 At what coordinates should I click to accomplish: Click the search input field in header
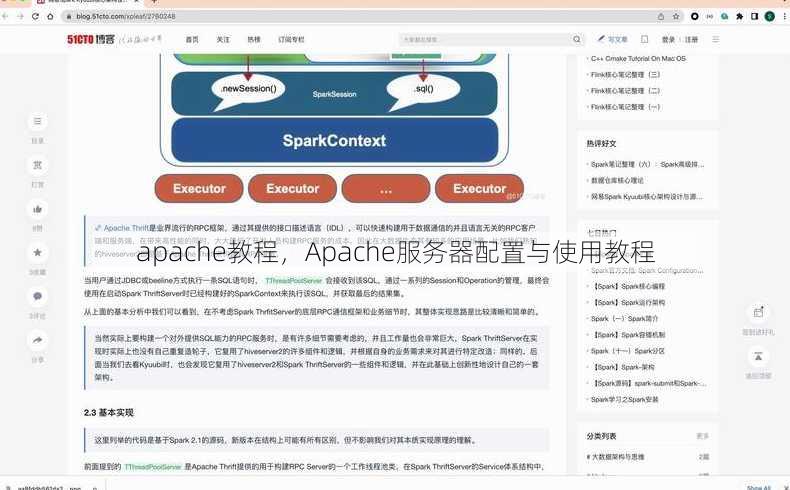(485, 39)
